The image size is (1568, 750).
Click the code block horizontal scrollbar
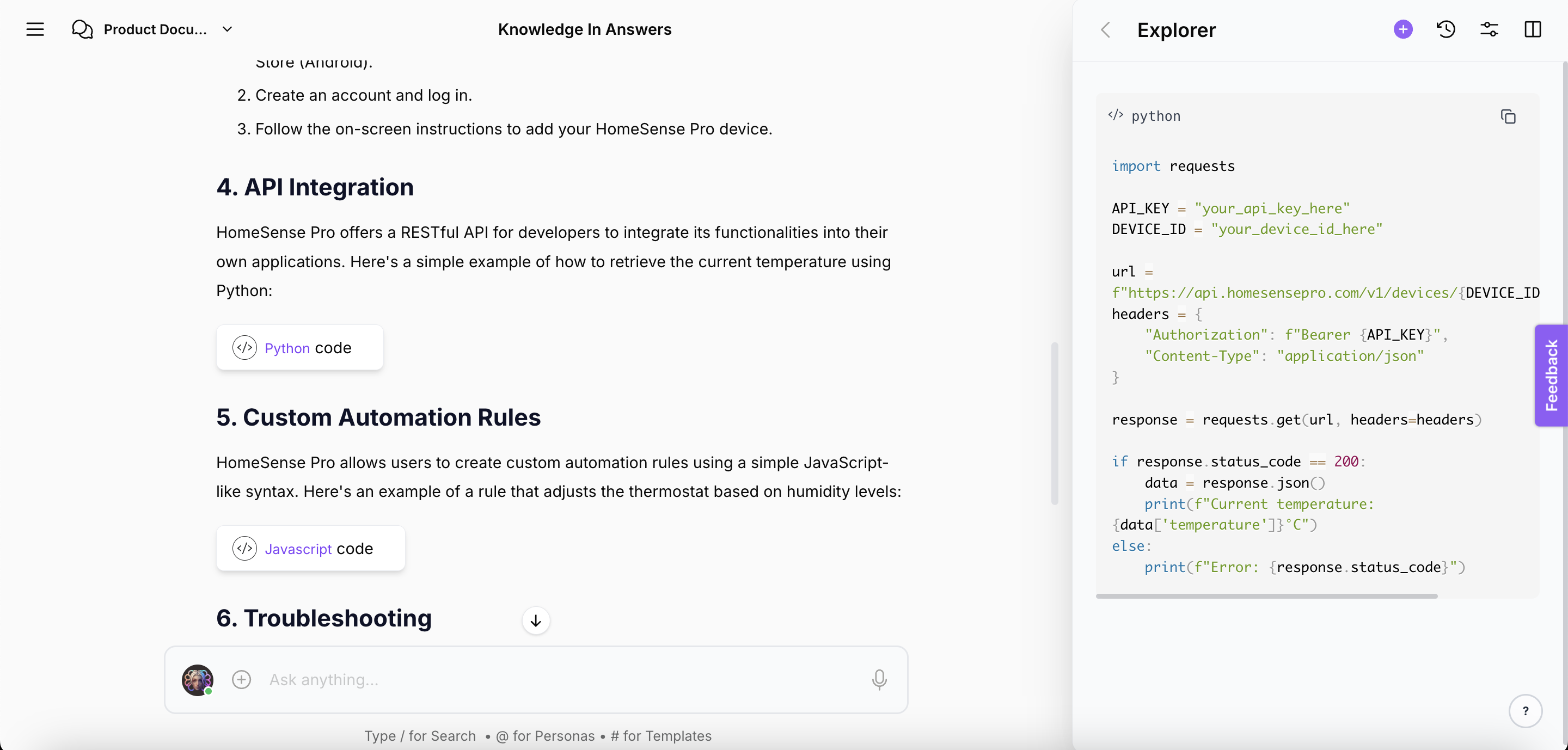point(1266,596)
